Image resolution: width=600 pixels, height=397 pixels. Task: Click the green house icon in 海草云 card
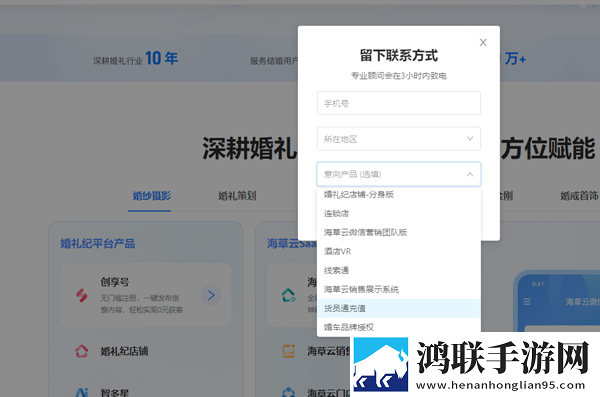click(x=289, y=295)
